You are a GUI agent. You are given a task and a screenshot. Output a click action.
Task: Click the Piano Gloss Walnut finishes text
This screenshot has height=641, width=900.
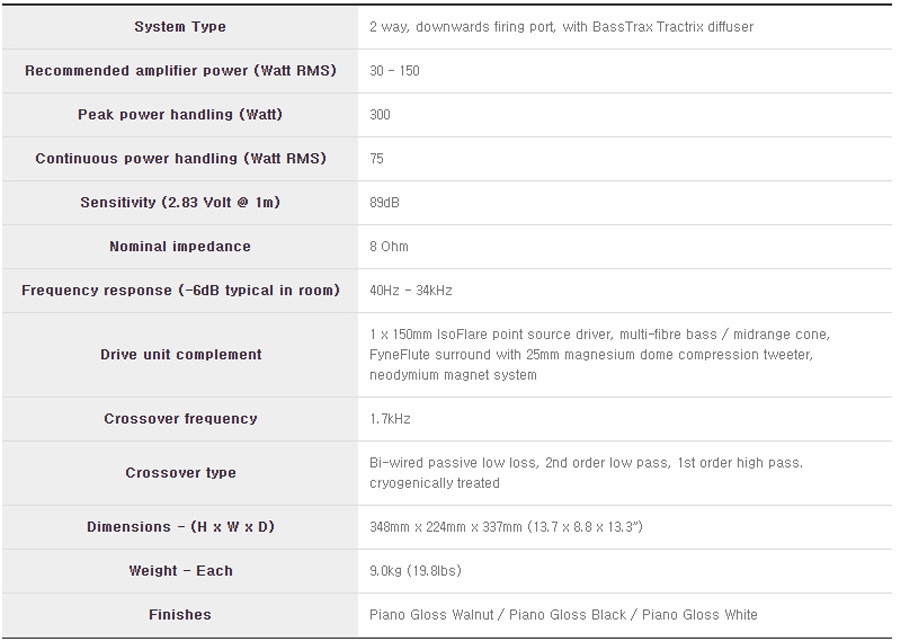[x=432, y=615]
